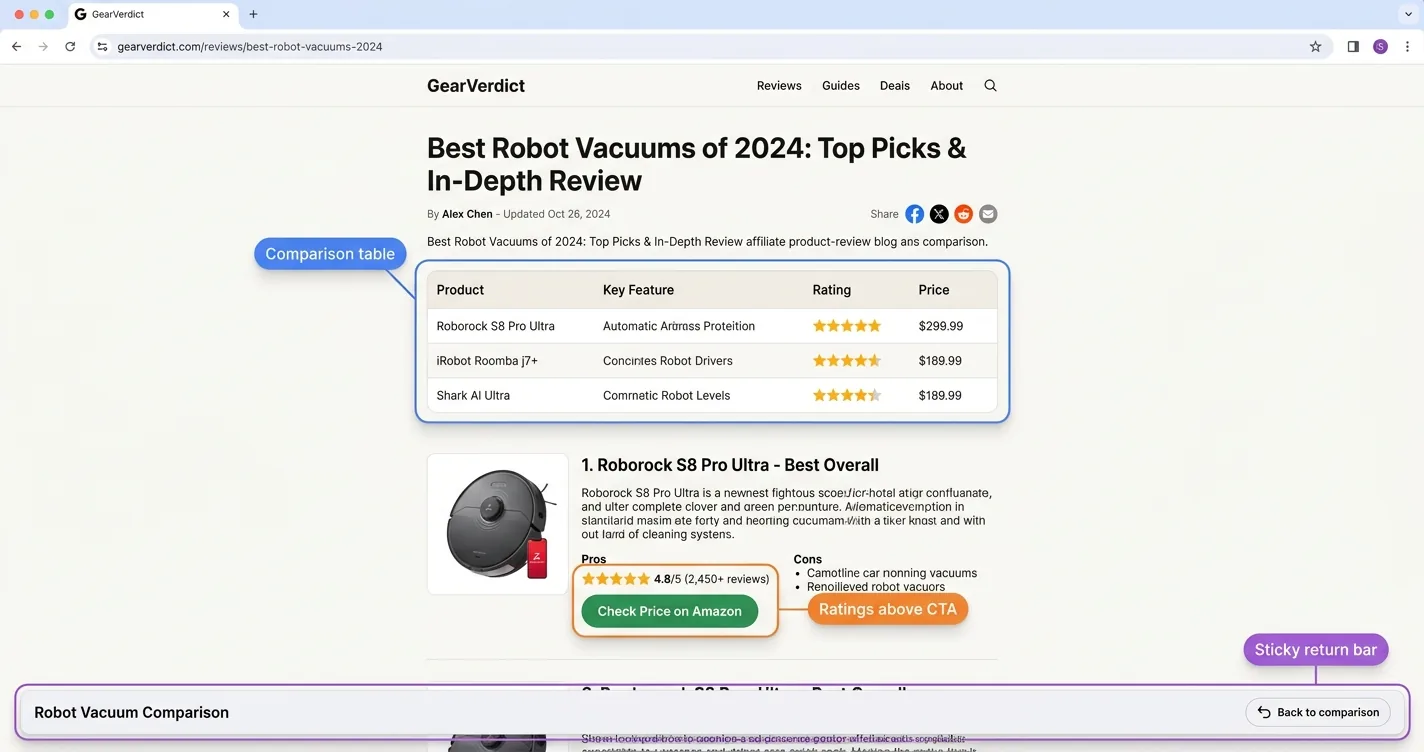Click the Roborock row star rating
The image size is (1424, 752).
847,326
